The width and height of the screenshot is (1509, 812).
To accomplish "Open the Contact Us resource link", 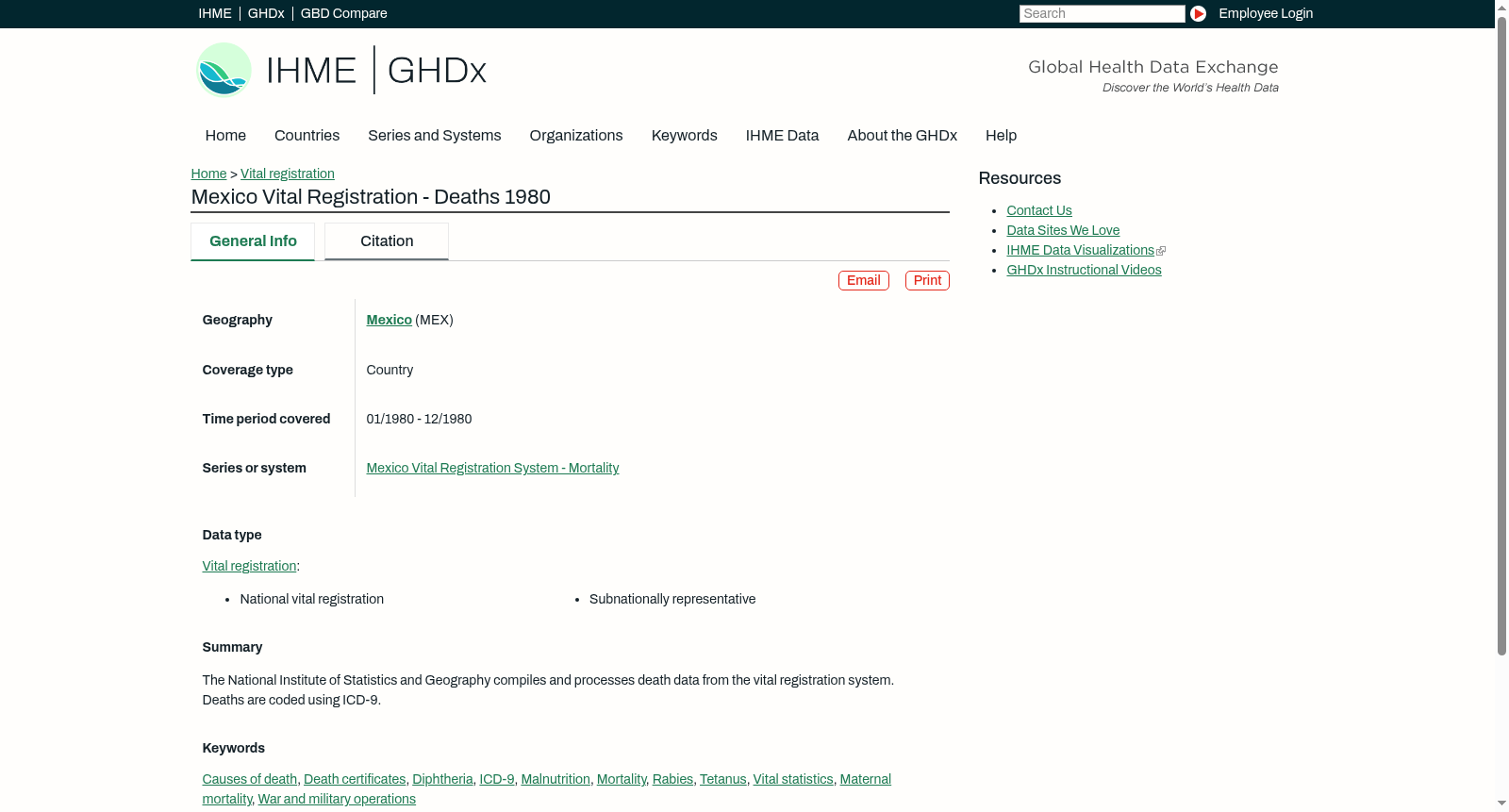I will coord(1039,210).
